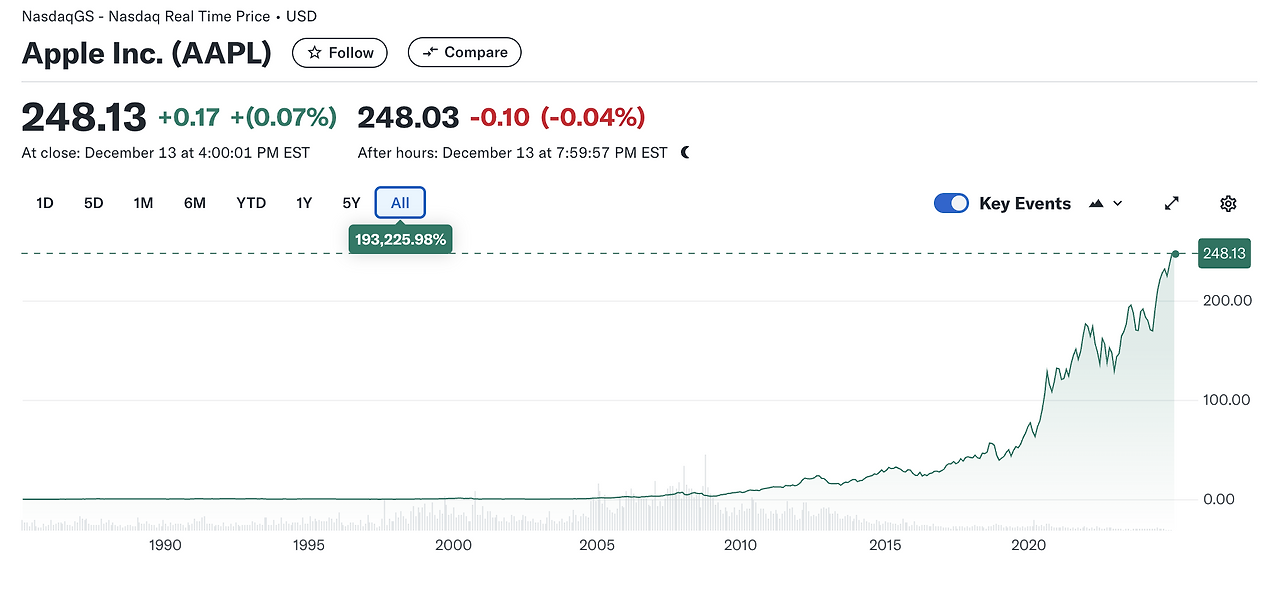Image resolution: width=1280 pixels, height=591 pixels.
Task: Switch chart to YTD range
Action: click(x=251, y=203)
